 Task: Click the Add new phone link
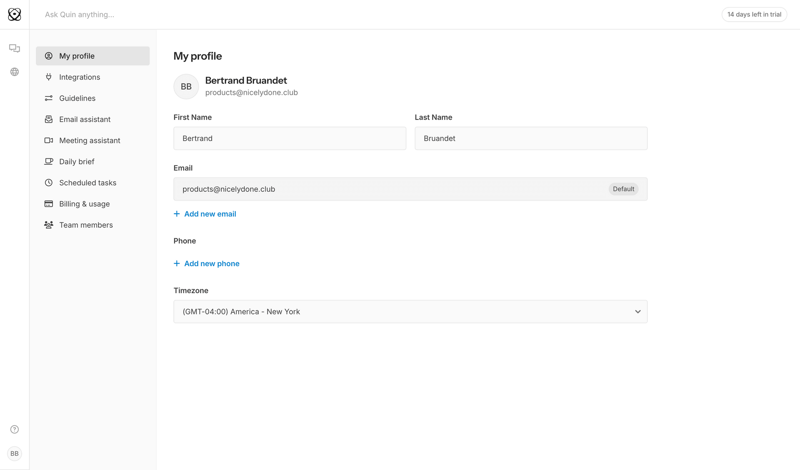[x=207, y=264]
